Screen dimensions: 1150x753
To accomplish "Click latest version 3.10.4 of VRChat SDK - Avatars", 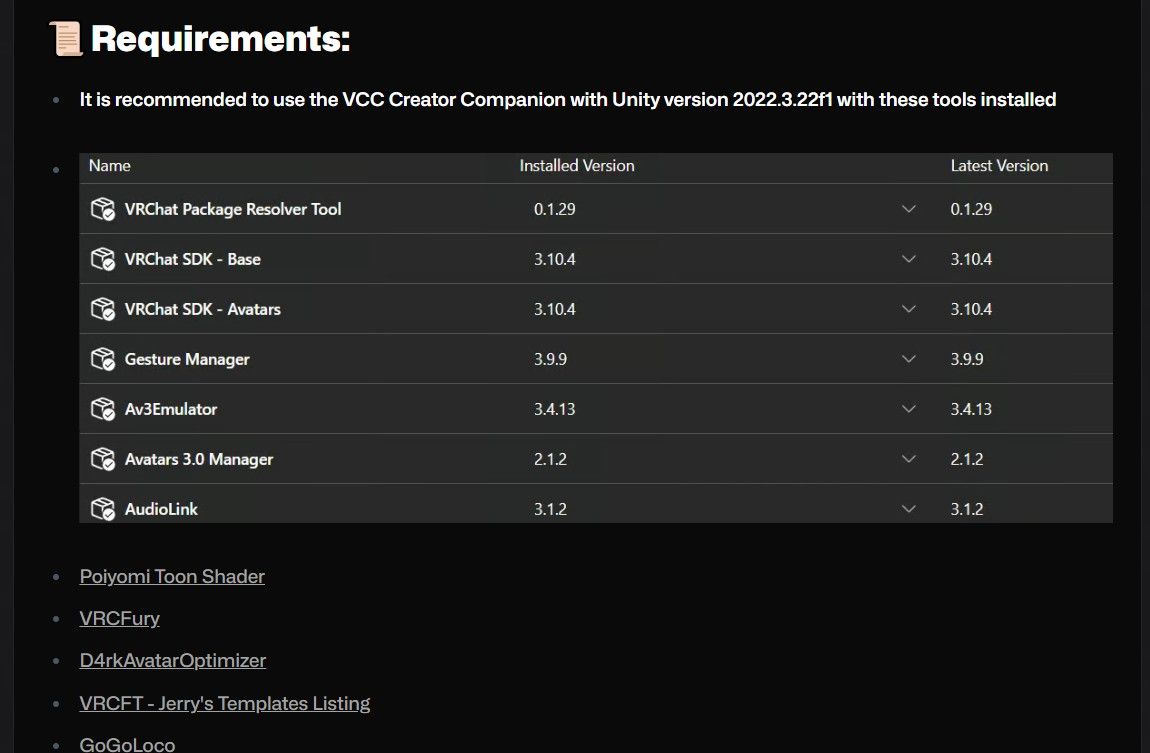I will coord(971,309).
